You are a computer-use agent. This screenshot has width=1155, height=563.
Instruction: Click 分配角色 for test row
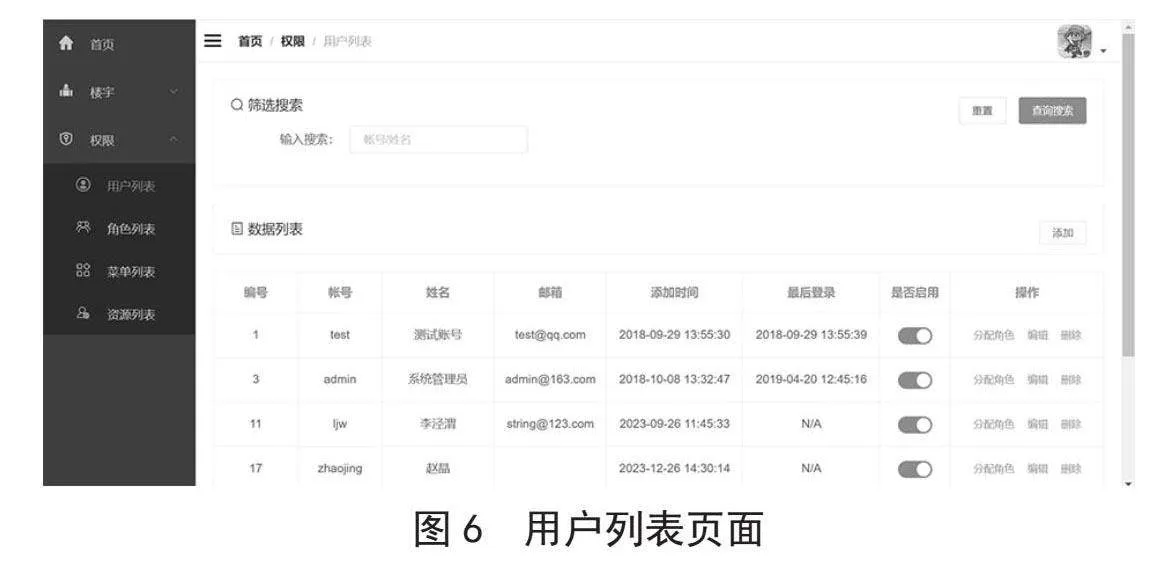click(994, 335)
